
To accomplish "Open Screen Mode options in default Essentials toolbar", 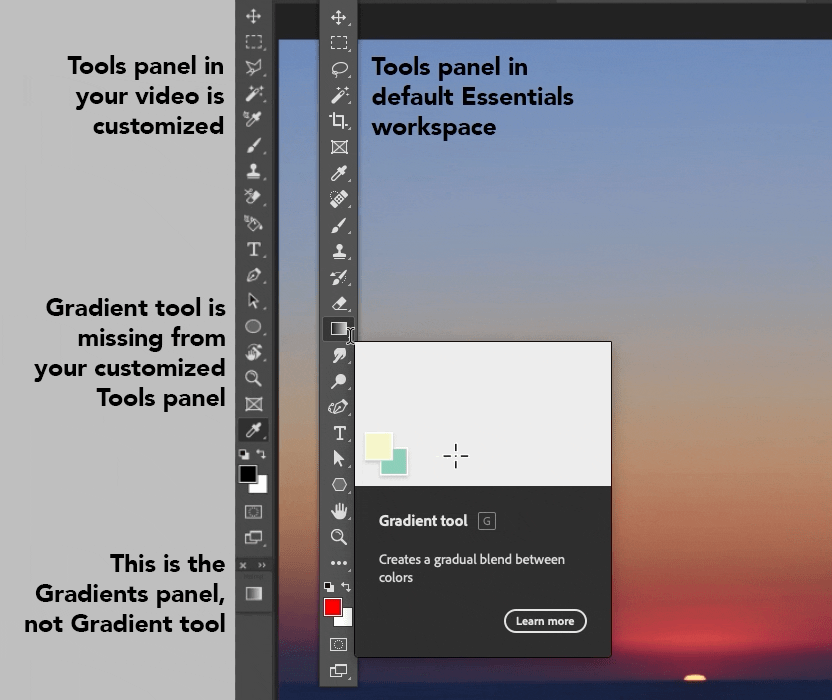I will (x=339, y=670).
